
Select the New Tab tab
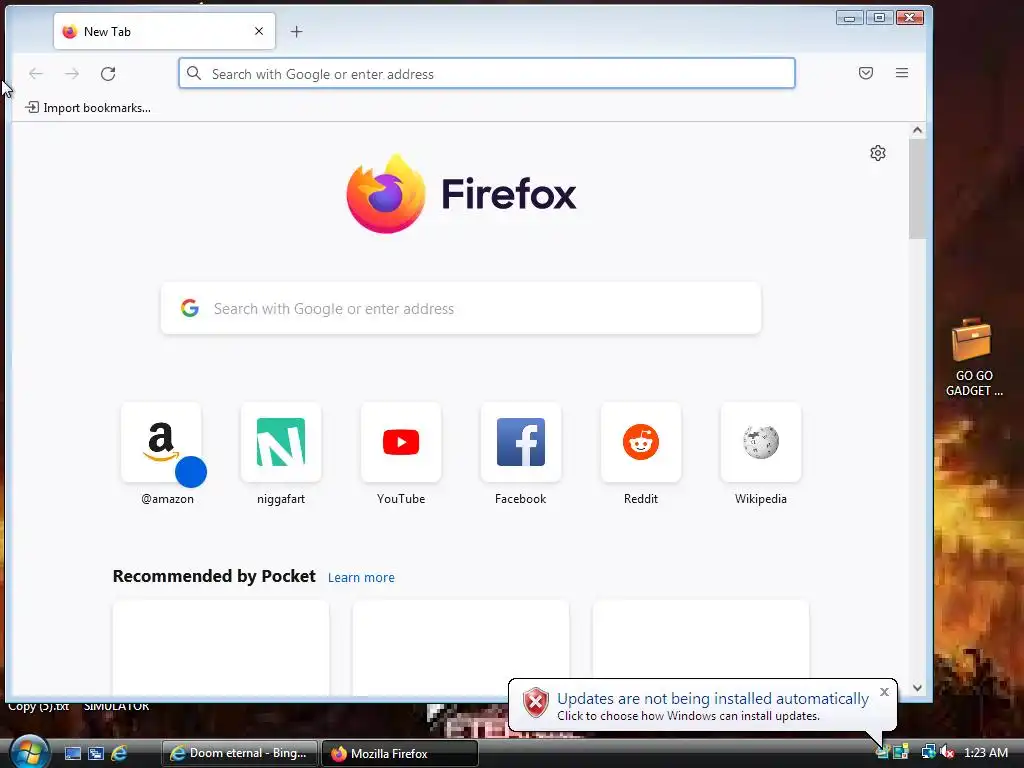(165, 31)
